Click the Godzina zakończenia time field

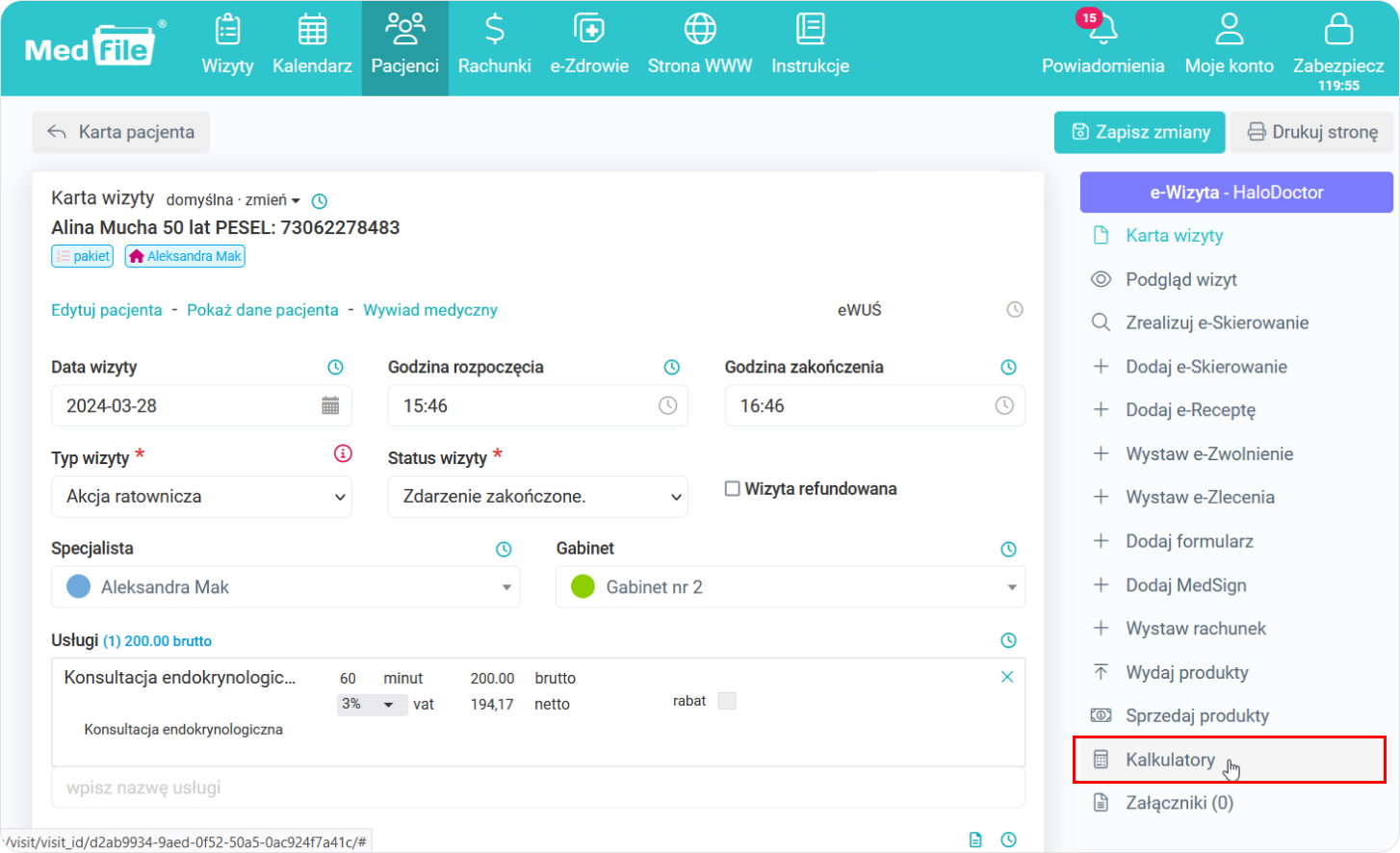874,405
